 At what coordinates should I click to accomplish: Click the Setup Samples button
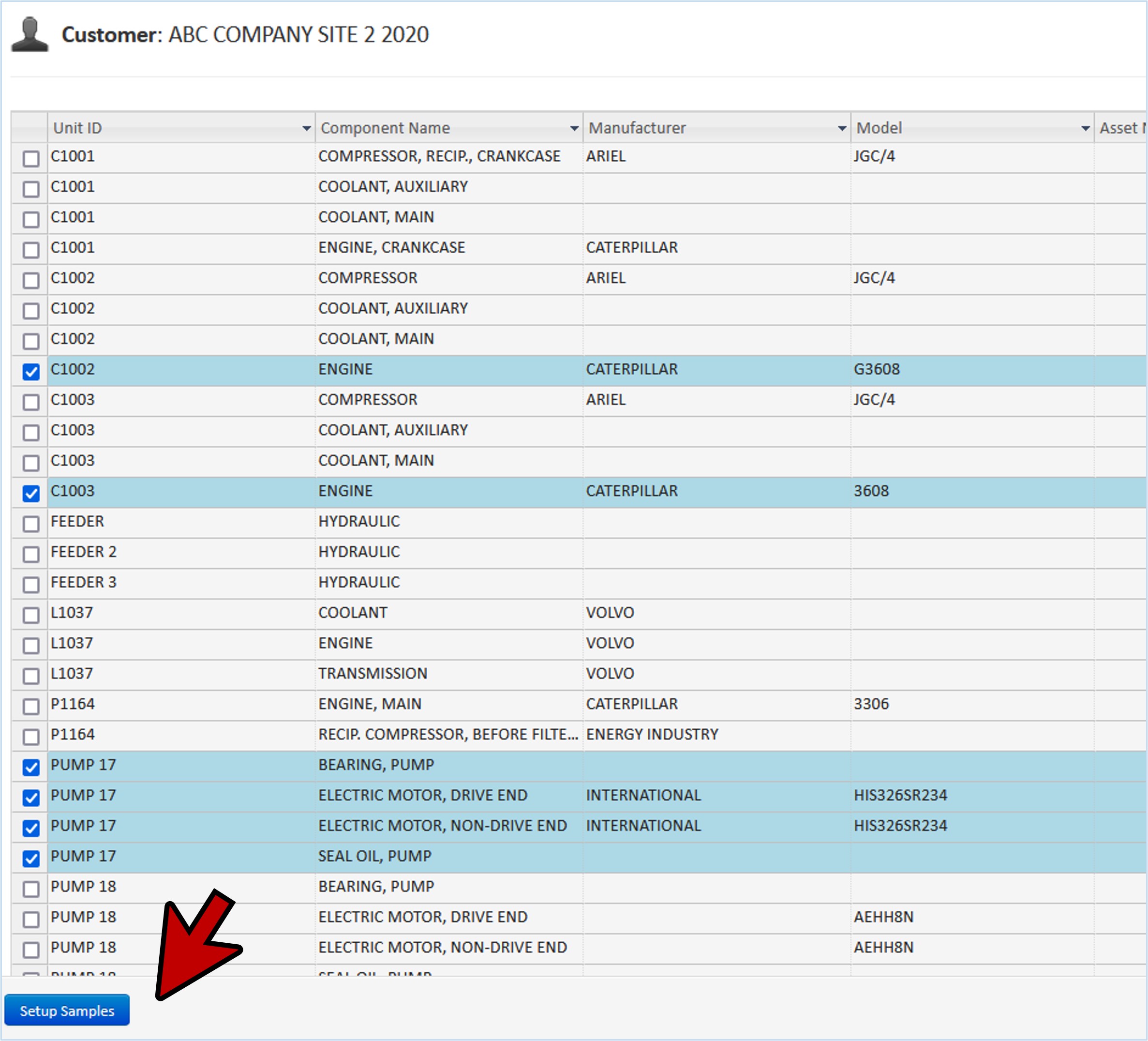coord(67,1011)
